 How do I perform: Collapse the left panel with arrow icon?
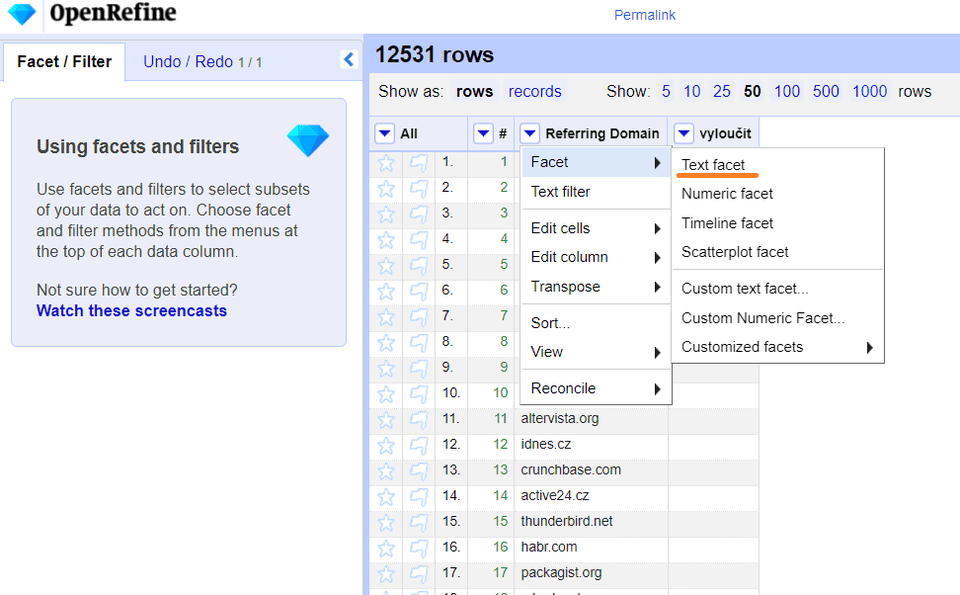tap(348, 60)
